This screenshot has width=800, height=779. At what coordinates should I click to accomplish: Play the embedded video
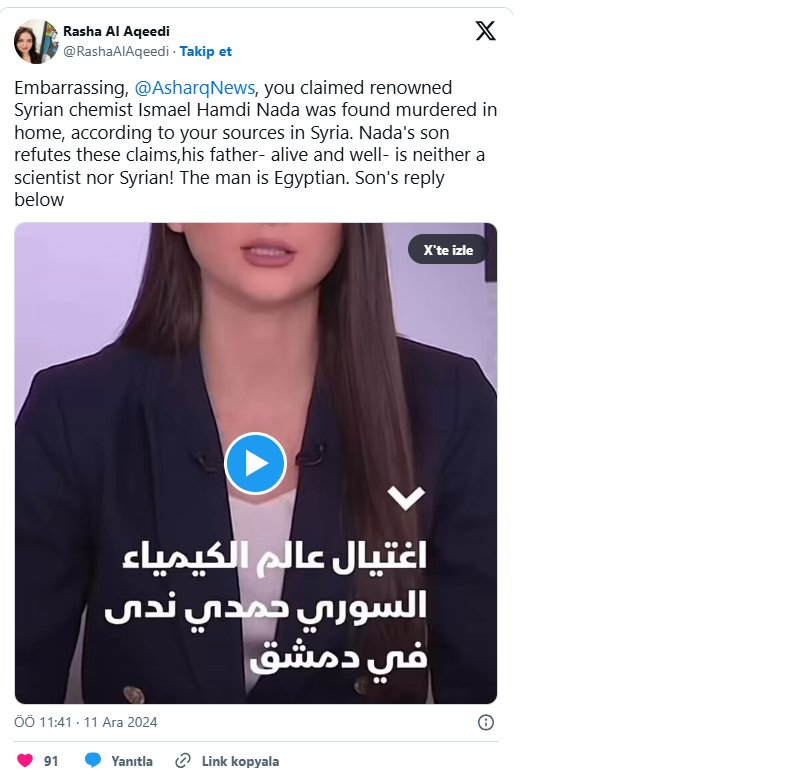[x=256, y=463]
